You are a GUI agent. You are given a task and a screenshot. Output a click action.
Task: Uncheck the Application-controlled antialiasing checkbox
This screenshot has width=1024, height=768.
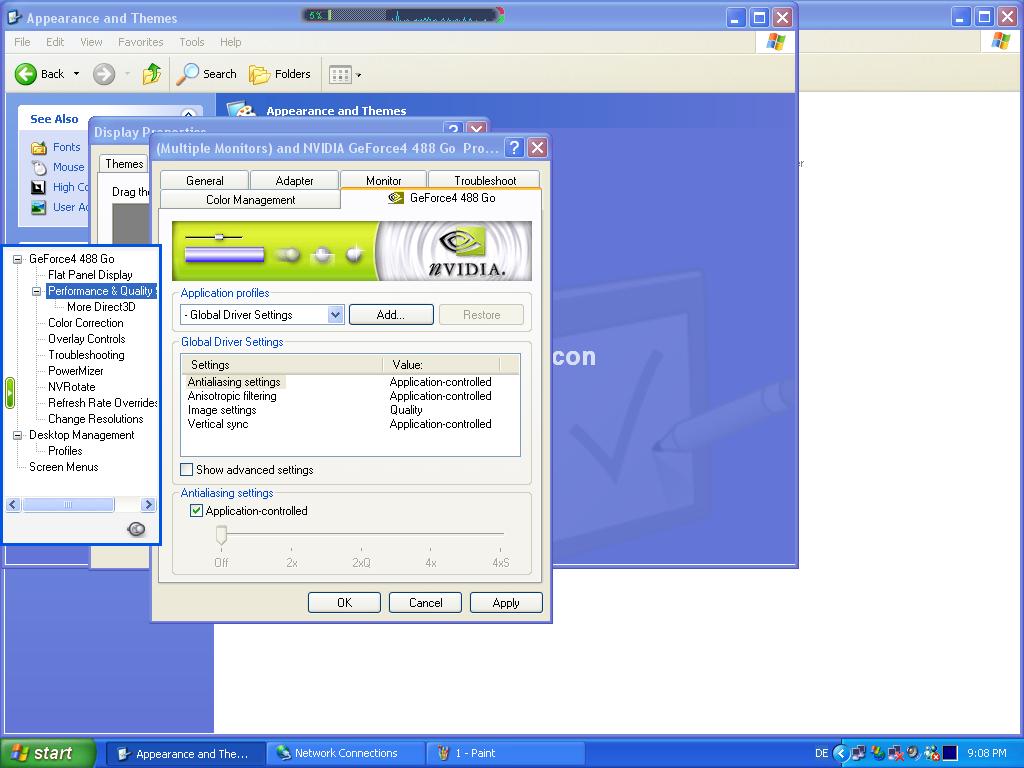point(196,511)
